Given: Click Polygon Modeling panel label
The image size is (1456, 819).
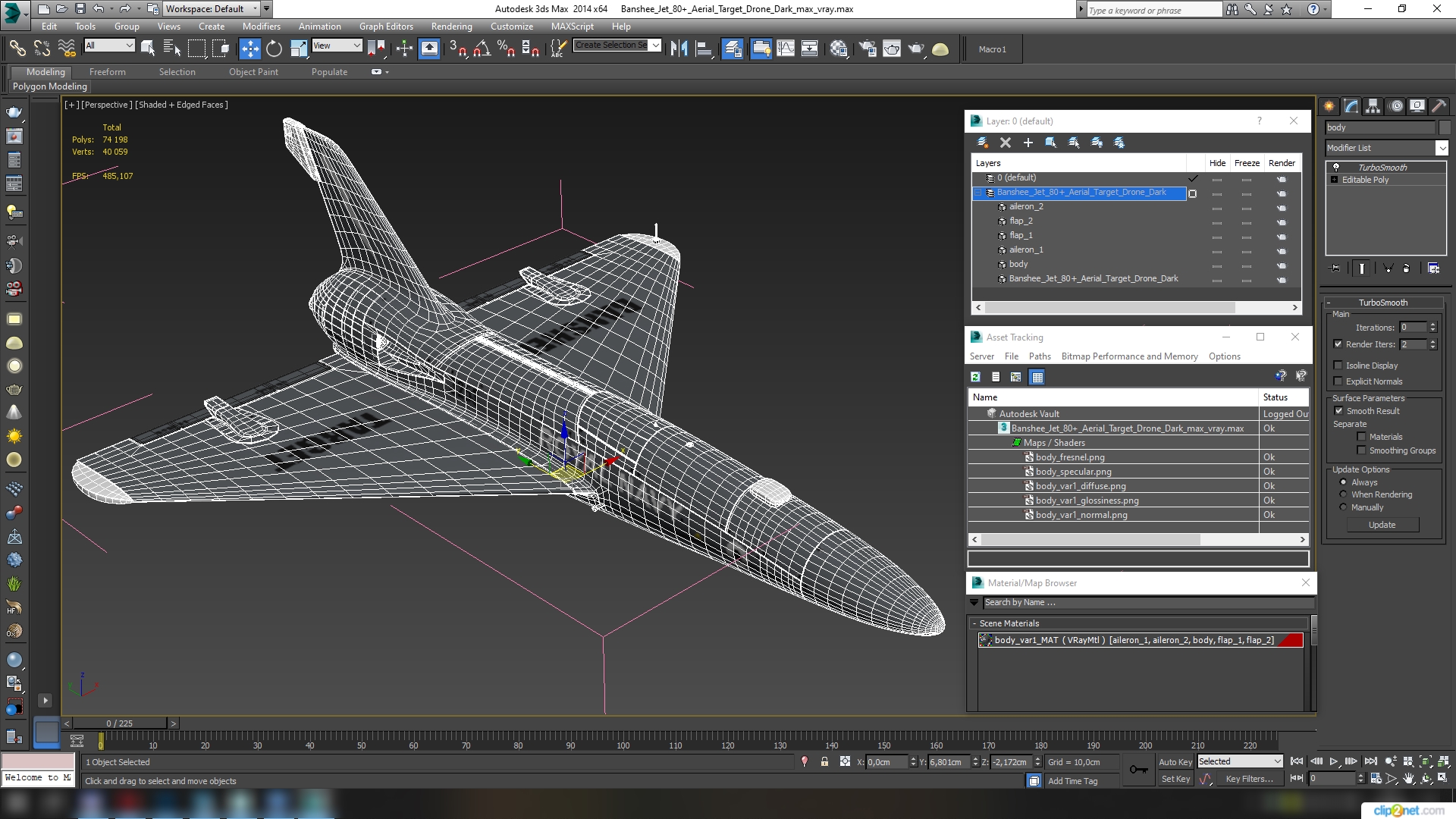Looking at the screenshot, I should 50,86.
